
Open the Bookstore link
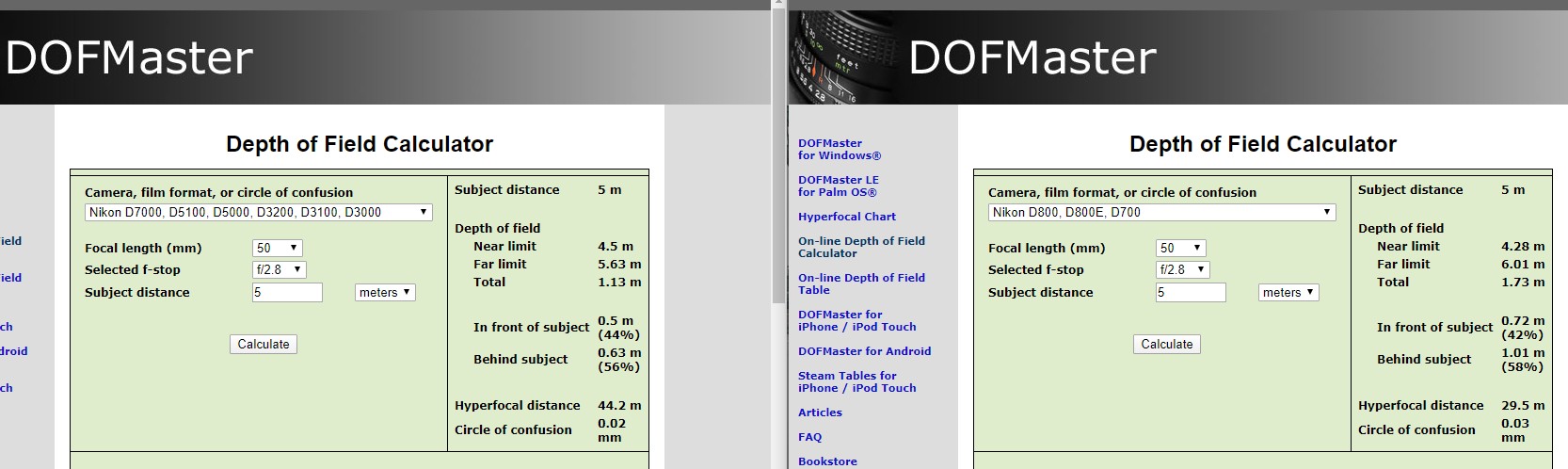[x=827, y=461]
